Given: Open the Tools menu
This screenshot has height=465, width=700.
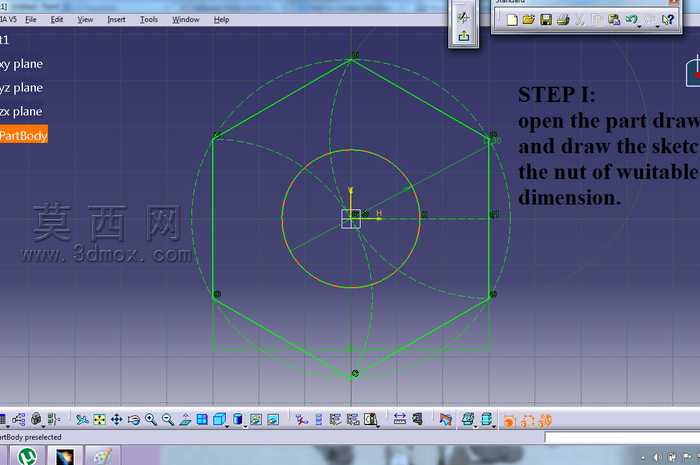Looking at the screenshot, I should [x=149, y=20].
